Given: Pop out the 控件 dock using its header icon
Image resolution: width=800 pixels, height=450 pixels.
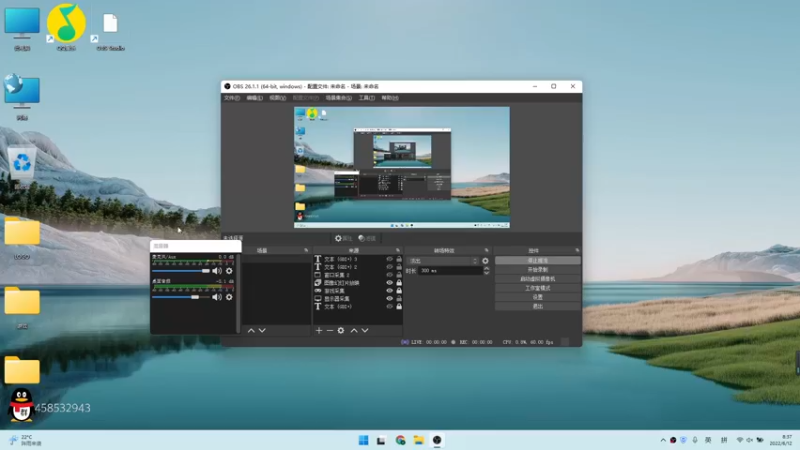Looking at the screenshot, I should click(577, 251).
